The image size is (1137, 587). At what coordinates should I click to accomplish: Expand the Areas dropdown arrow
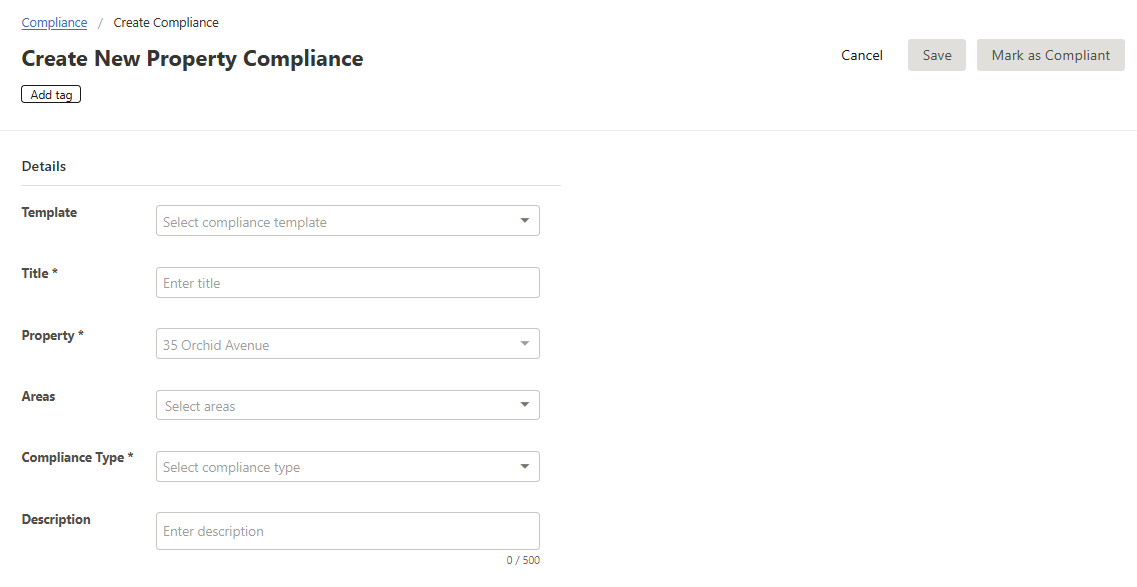coord(524,405)
